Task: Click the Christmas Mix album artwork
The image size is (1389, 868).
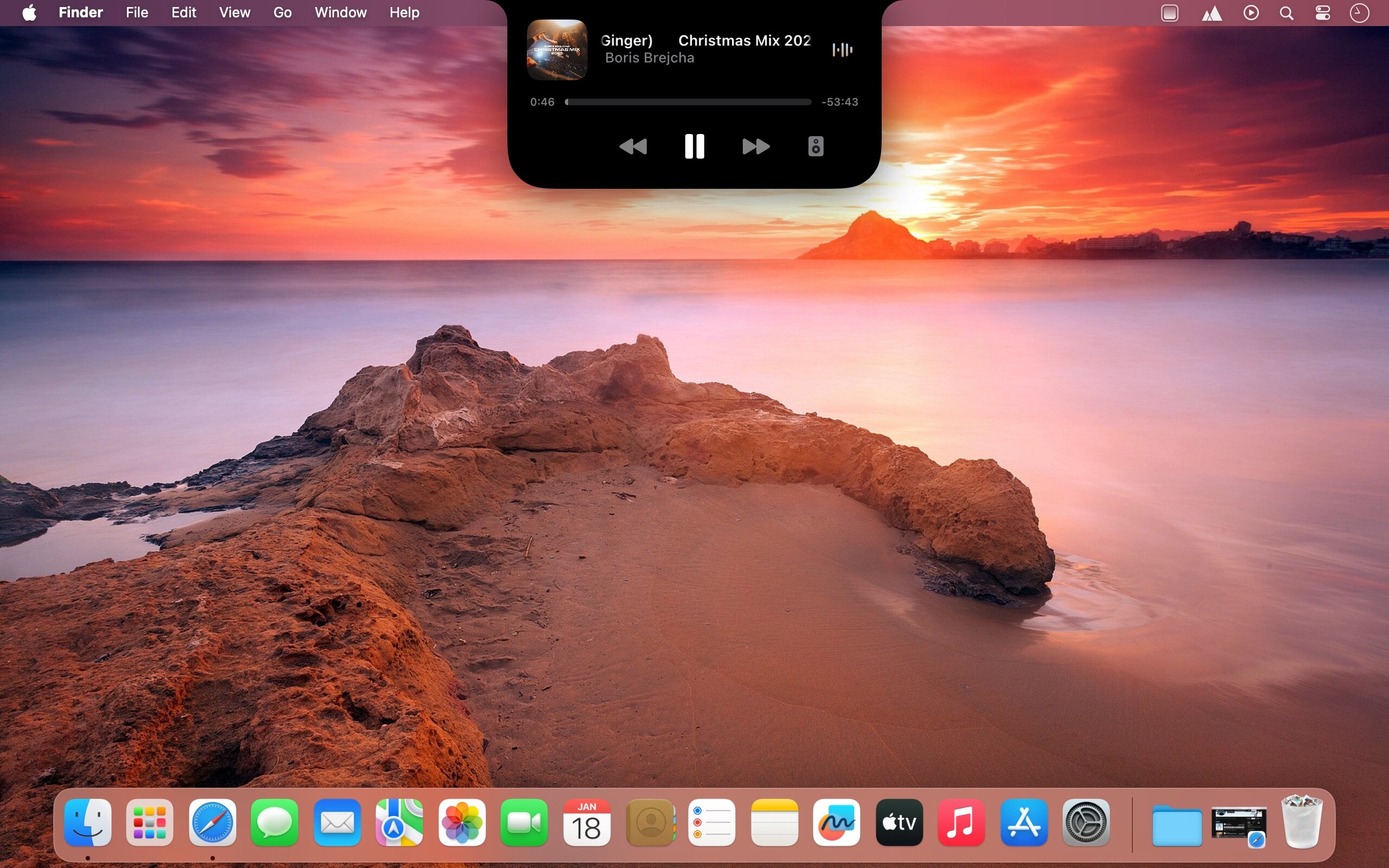Action: coord(557,50)
